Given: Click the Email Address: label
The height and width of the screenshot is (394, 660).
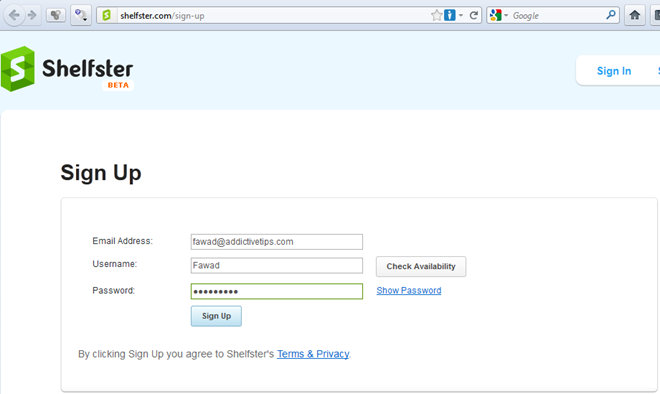Looking at the screenshot, I should pos(122,241).
